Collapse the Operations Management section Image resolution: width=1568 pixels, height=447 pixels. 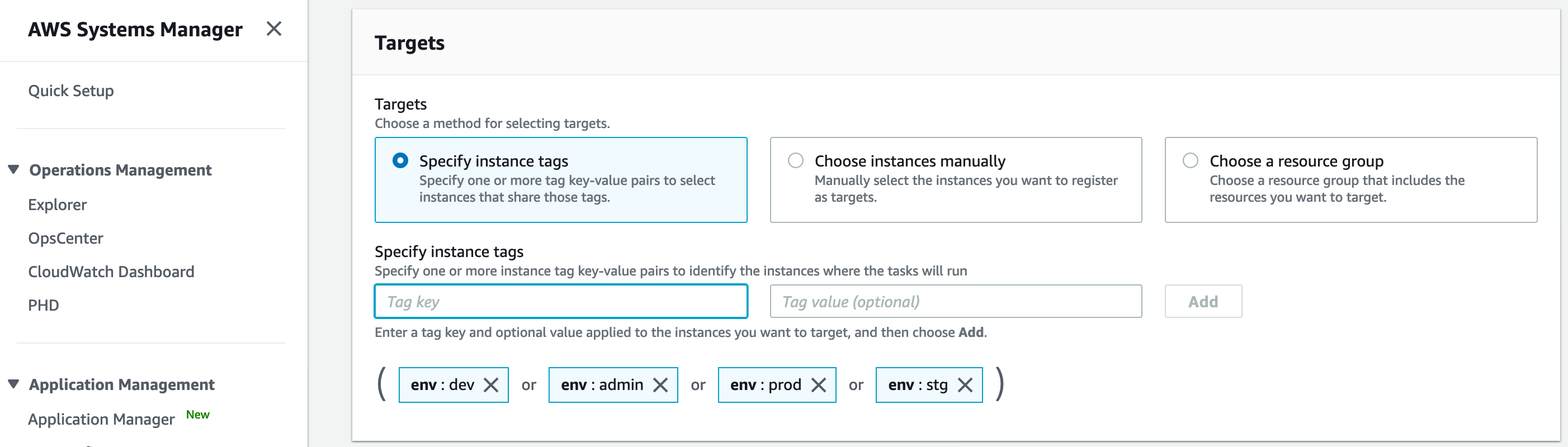[13, 170]
